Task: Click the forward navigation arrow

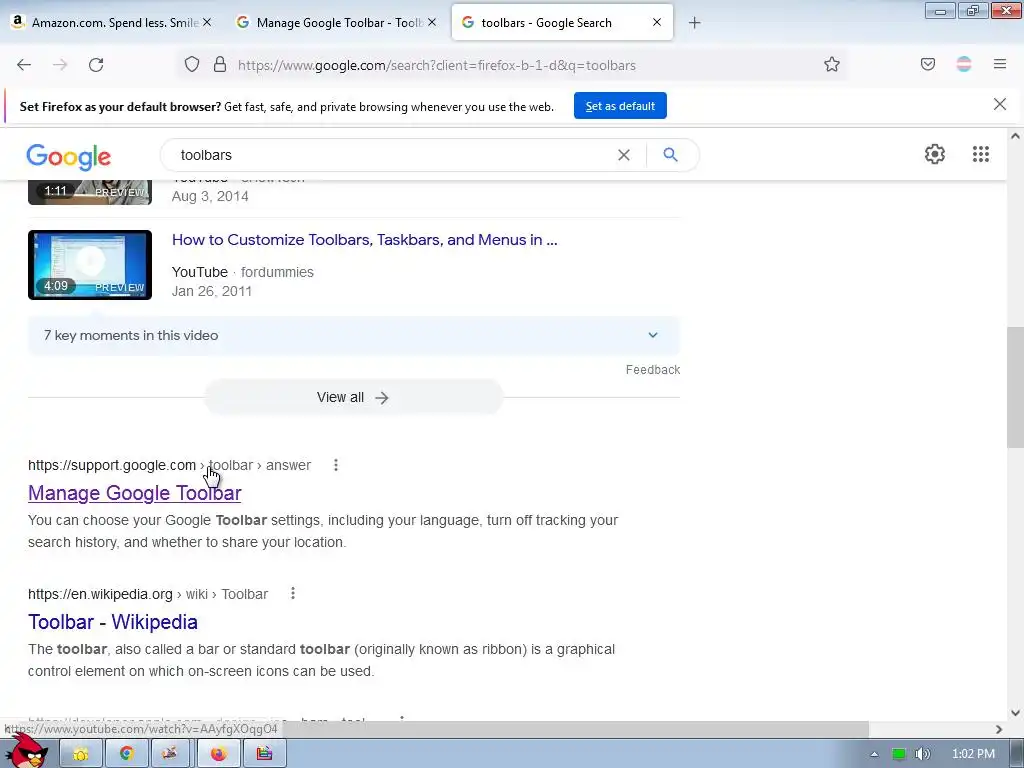Action: pyautogui.click(x=60, y=65)
